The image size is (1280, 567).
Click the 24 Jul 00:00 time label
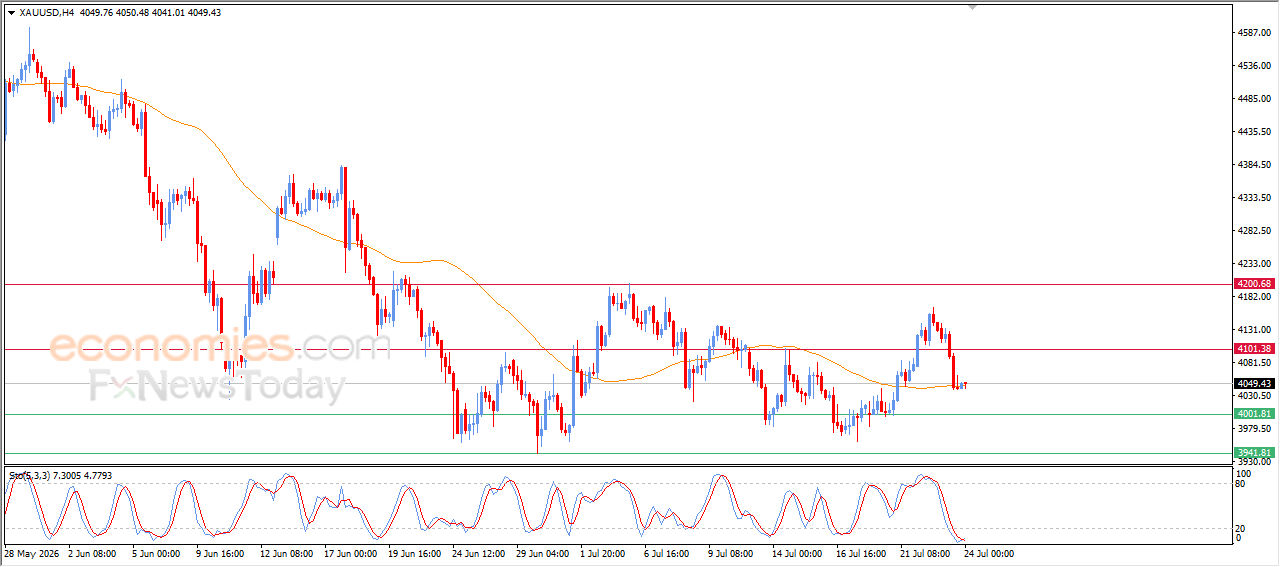coord(989,553)
